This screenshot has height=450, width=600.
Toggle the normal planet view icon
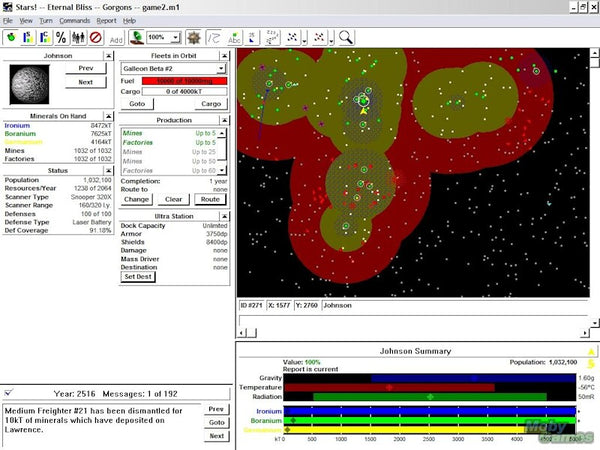(x=11, y=37)
